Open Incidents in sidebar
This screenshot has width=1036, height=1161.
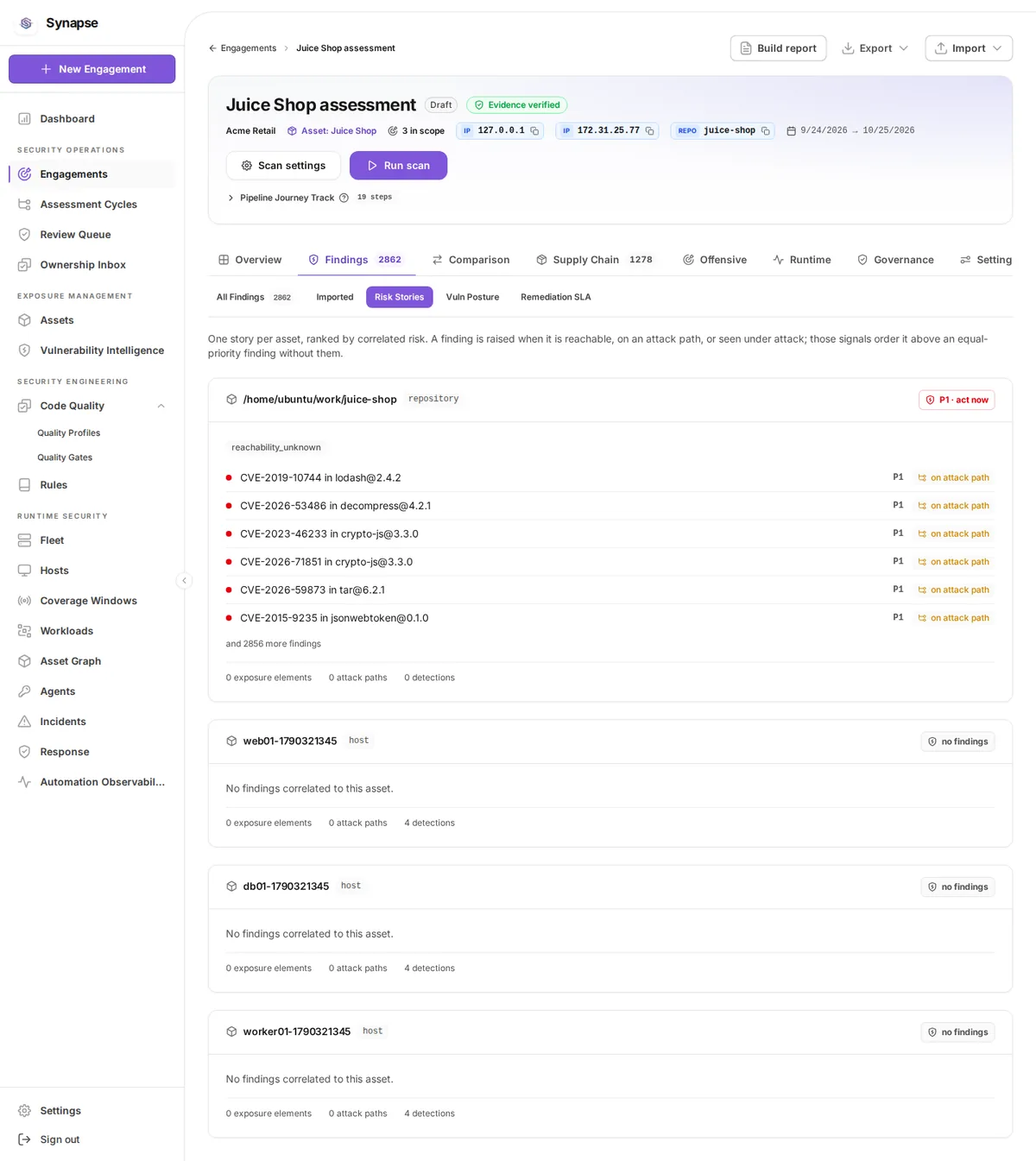(92, 722)
